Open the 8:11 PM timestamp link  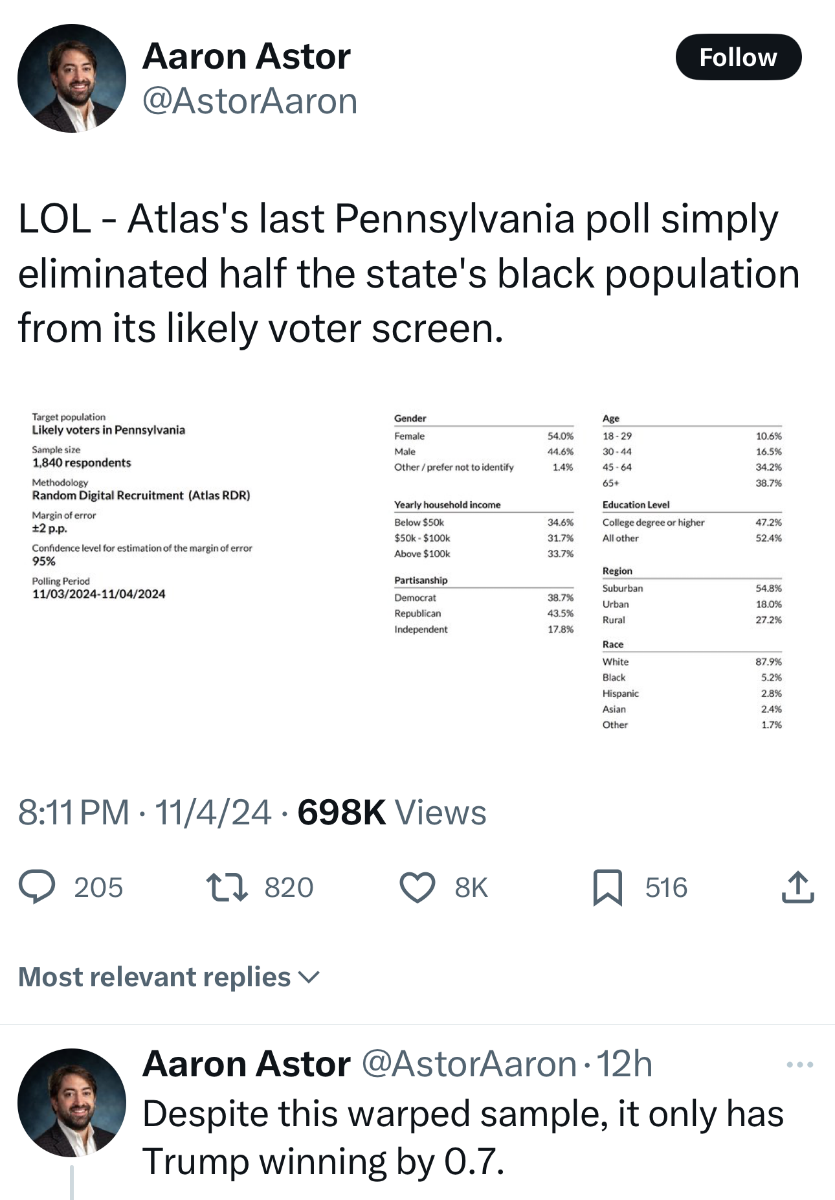(74, 812)
